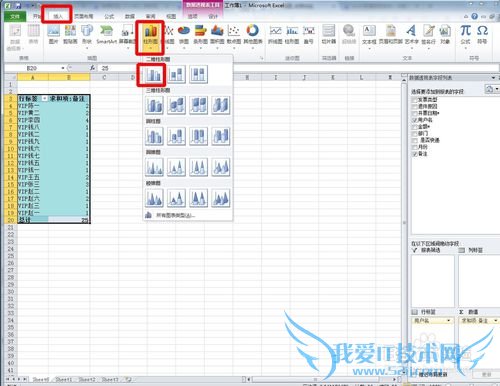Click the Name Box showing B20

(x=32, y=68)
